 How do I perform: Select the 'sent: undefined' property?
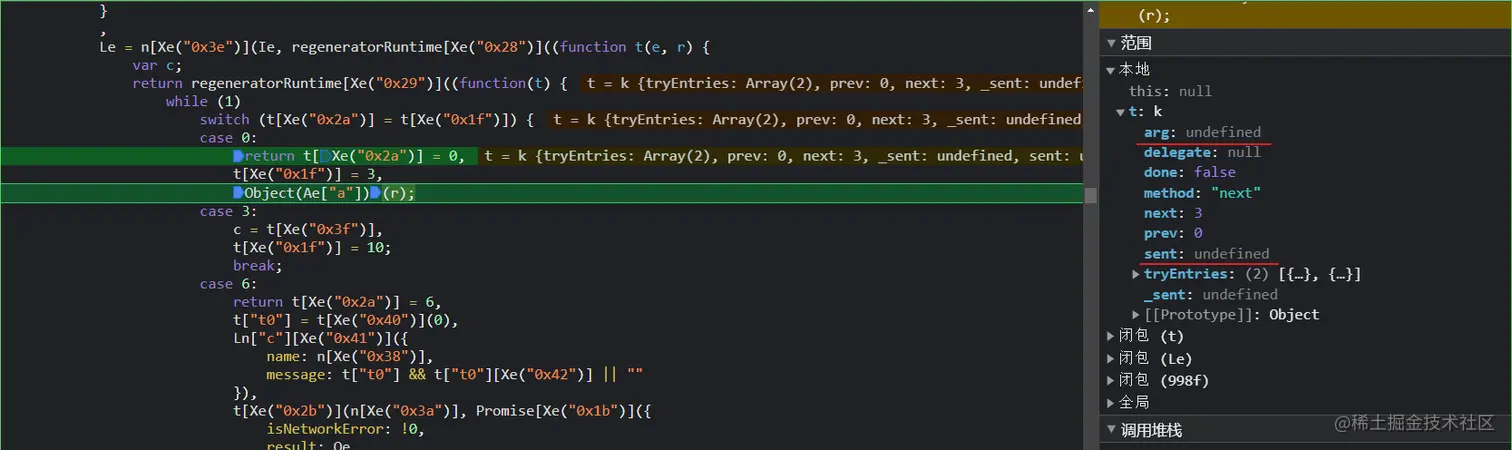(1206, 254)
